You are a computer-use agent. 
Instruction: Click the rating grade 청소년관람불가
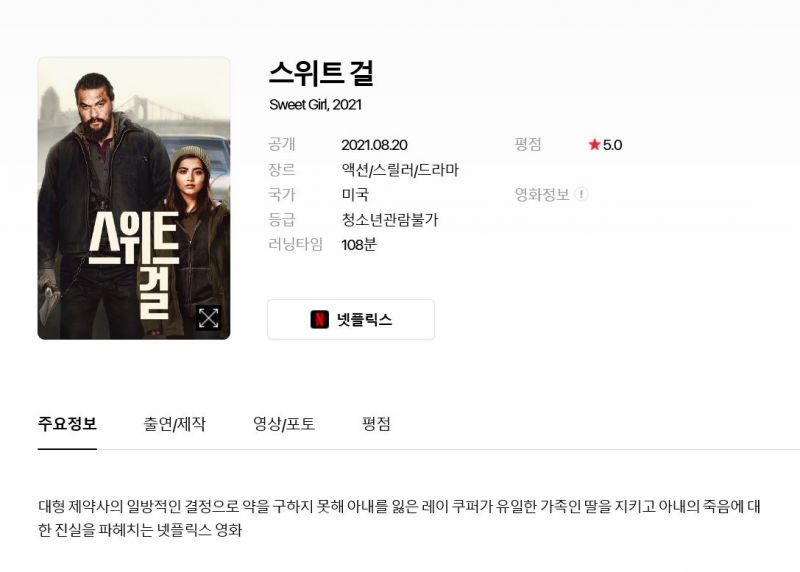tap(390, 220)
